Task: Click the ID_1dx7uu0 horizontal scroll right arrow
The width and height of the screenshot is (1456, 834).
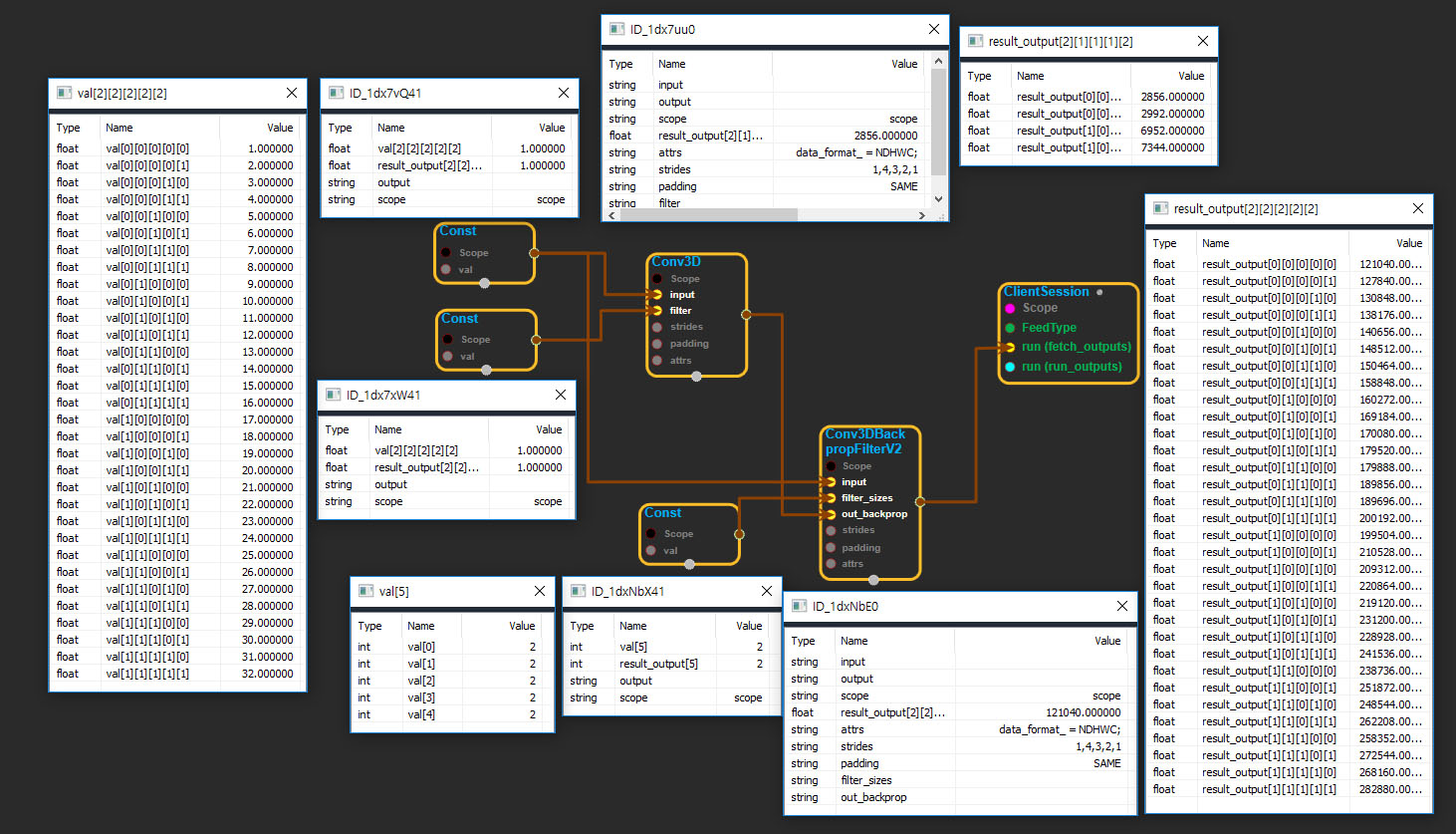Action: pyautogui.click(x=922, y=215)
